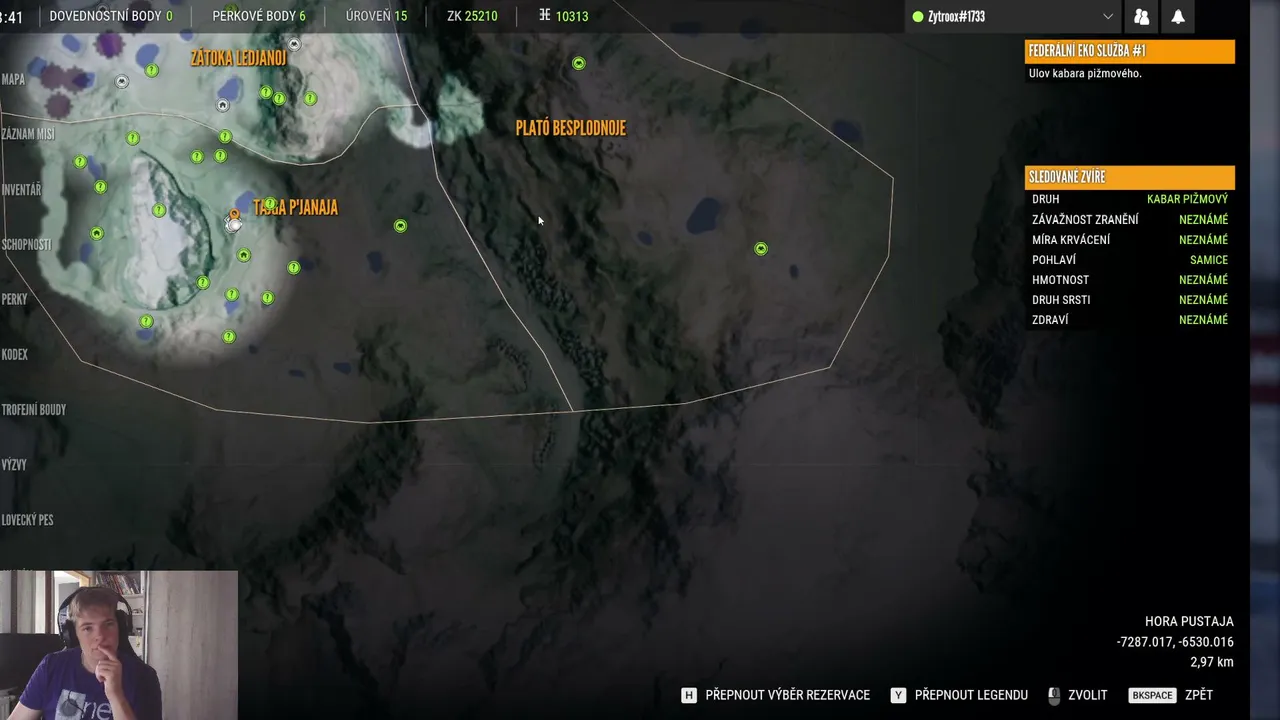Image resolution: width=1280 pixels, height=720 pixels.
Task: Click the ÚROVEŇ 15 level indicator
Action: click(x=376, y=16)
